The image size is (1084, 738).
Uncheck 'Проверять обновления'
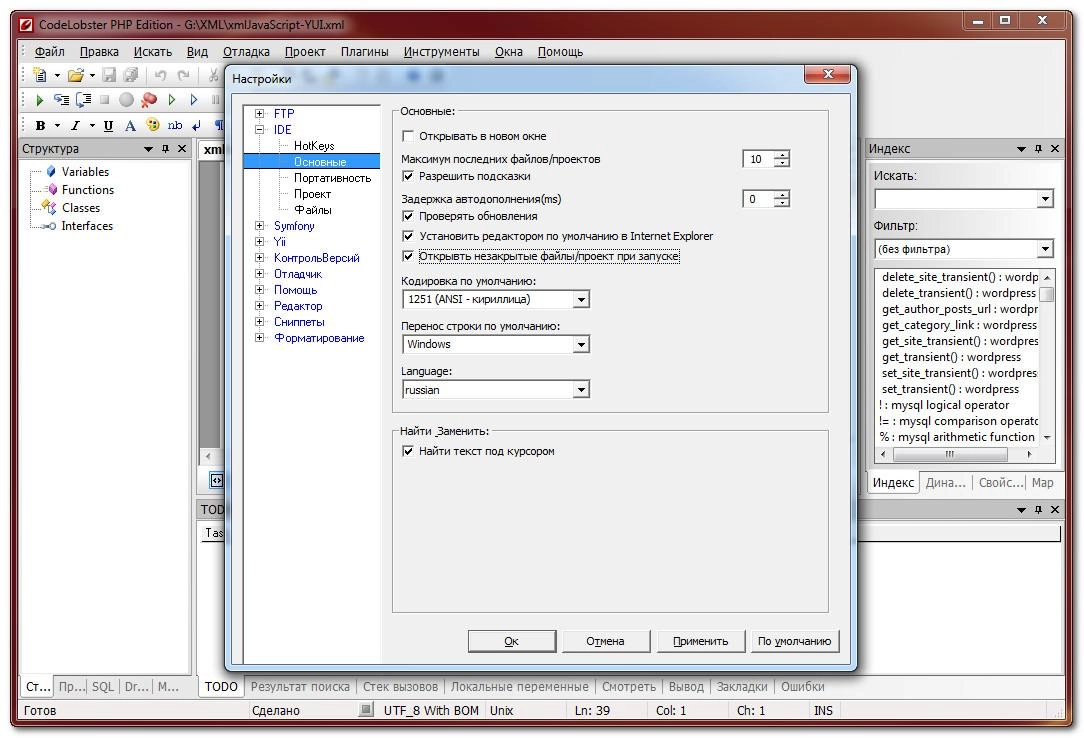(x=408, y=216)
